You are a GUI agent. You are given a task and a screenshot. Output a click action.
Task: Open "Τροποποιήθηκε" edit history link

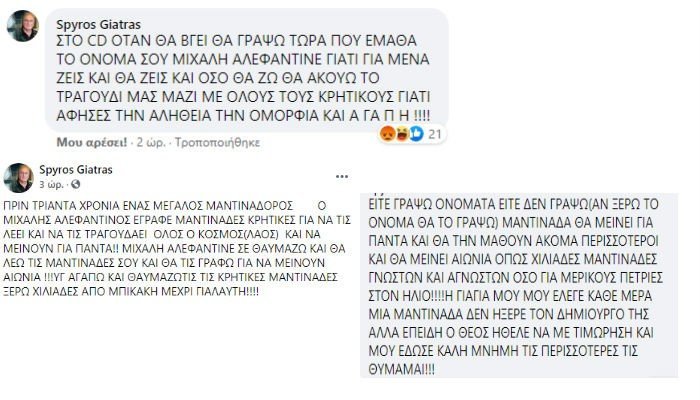(x=217, y=142)
